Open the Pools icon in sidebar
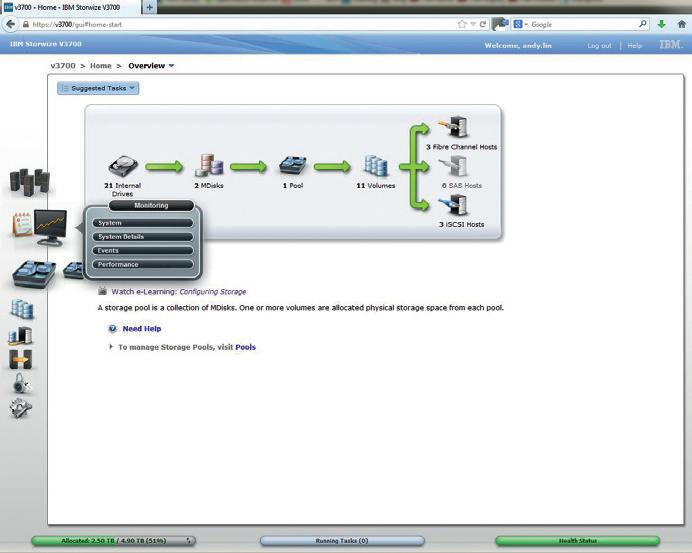The image size is (692, 553). (x=34, y=274)
